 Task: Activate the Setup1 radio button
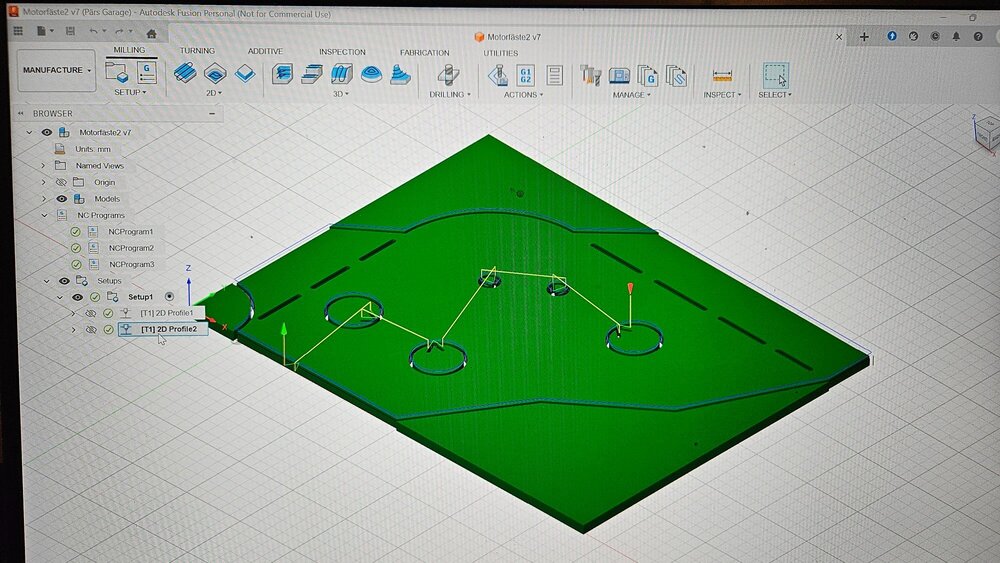tap(169, 296)
